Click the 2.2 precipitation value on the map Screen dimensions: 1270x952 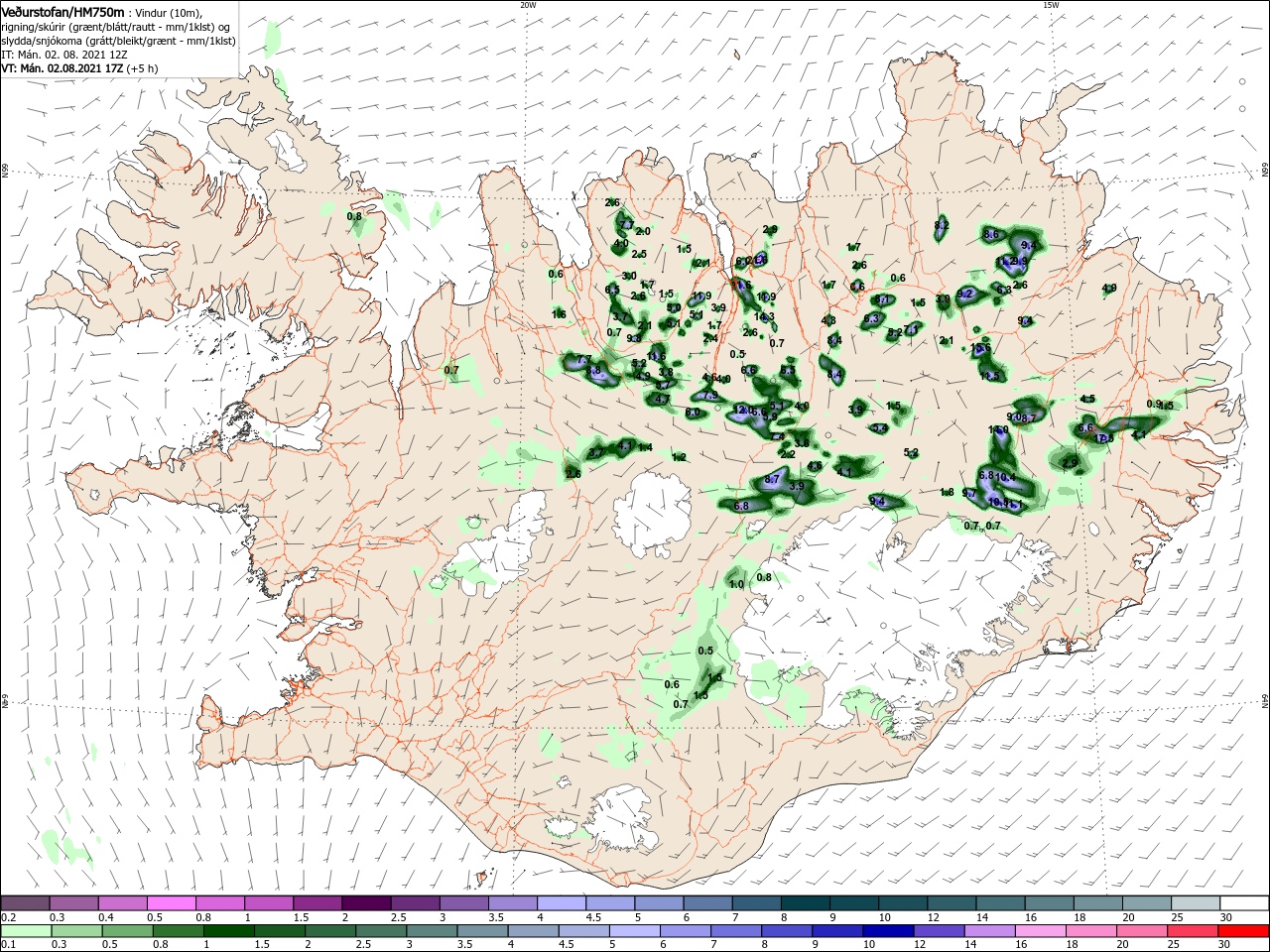click(788, 454)
